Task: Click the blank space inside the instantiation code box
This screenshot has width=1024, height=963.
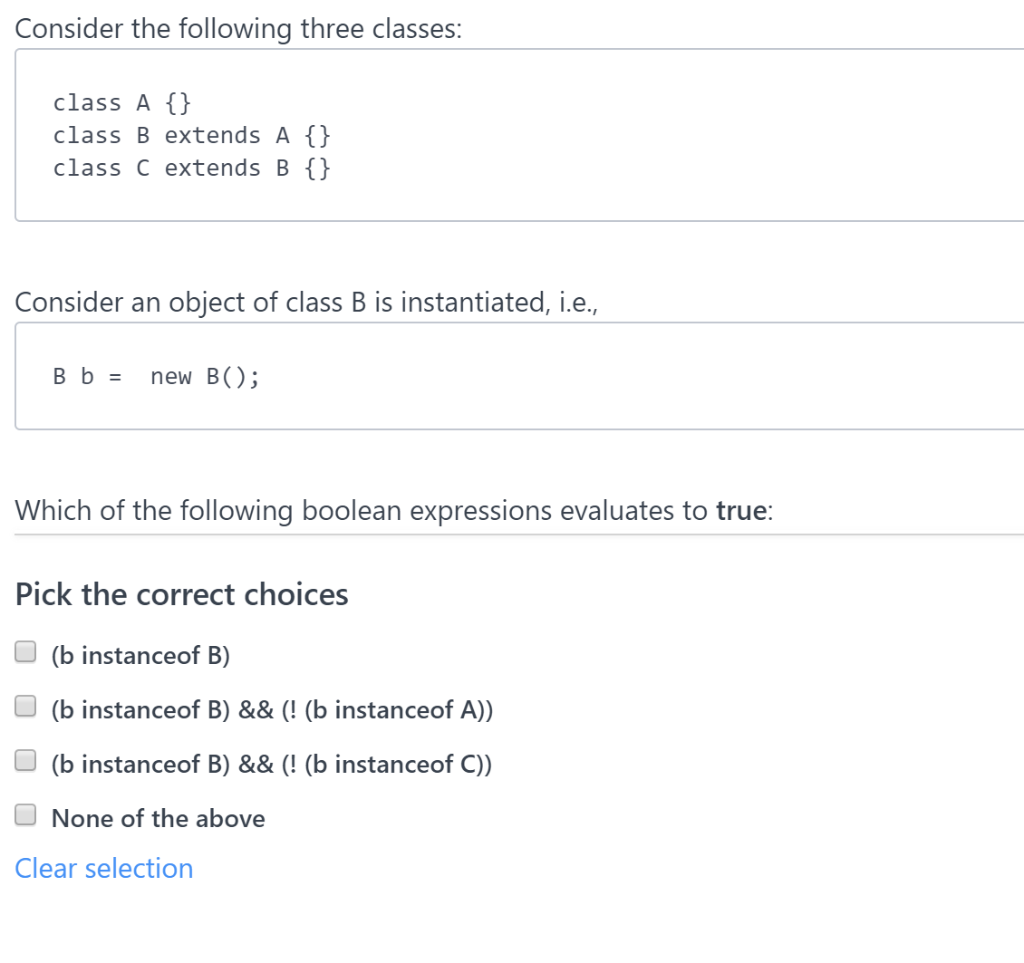Action: (x=653, y=376)
